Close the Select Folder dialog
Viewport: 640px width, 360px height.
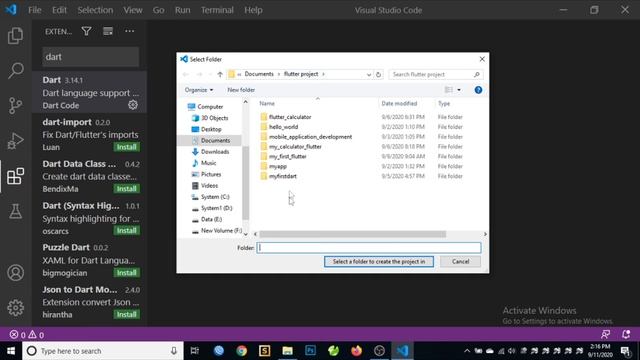pyautogui.click(x=482, y=59)
